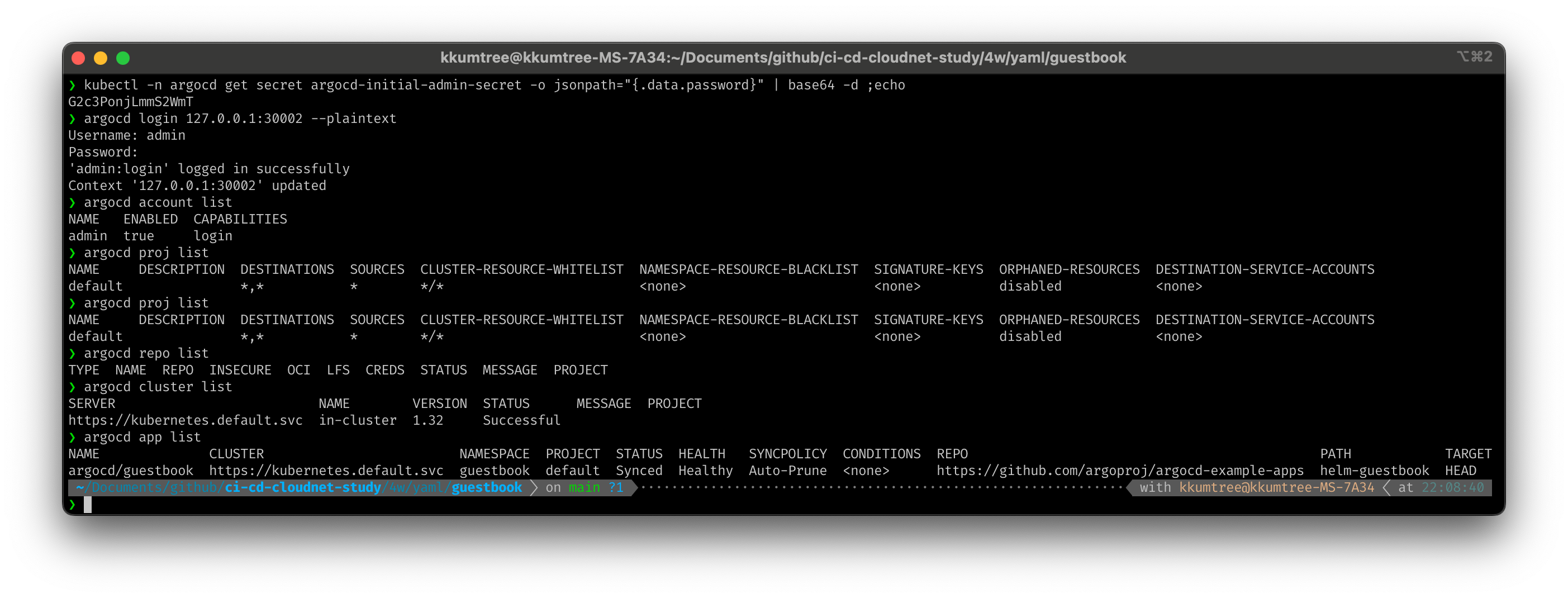Click the 'Synced' status value

click(639, 471)
